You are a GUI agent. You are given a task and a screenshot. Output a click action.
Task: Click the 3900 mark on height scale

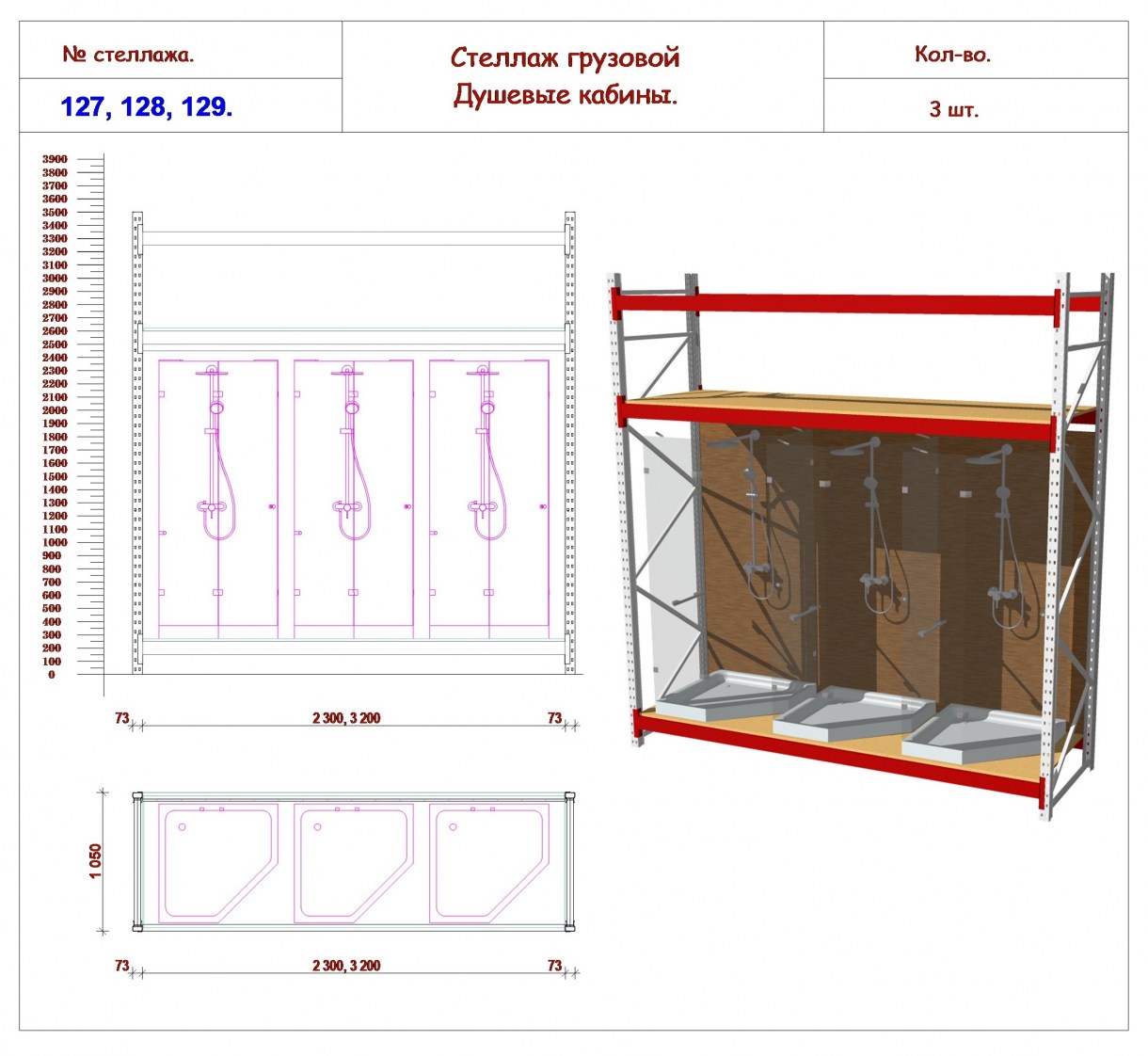tap(55, 159)
